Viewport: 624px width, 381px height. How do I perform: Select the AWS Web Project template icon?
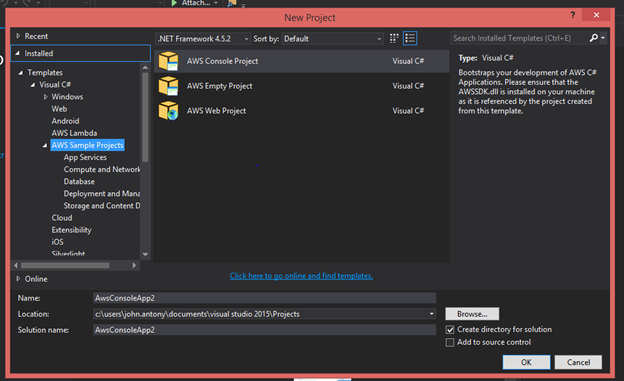click(x=168, y=111)
